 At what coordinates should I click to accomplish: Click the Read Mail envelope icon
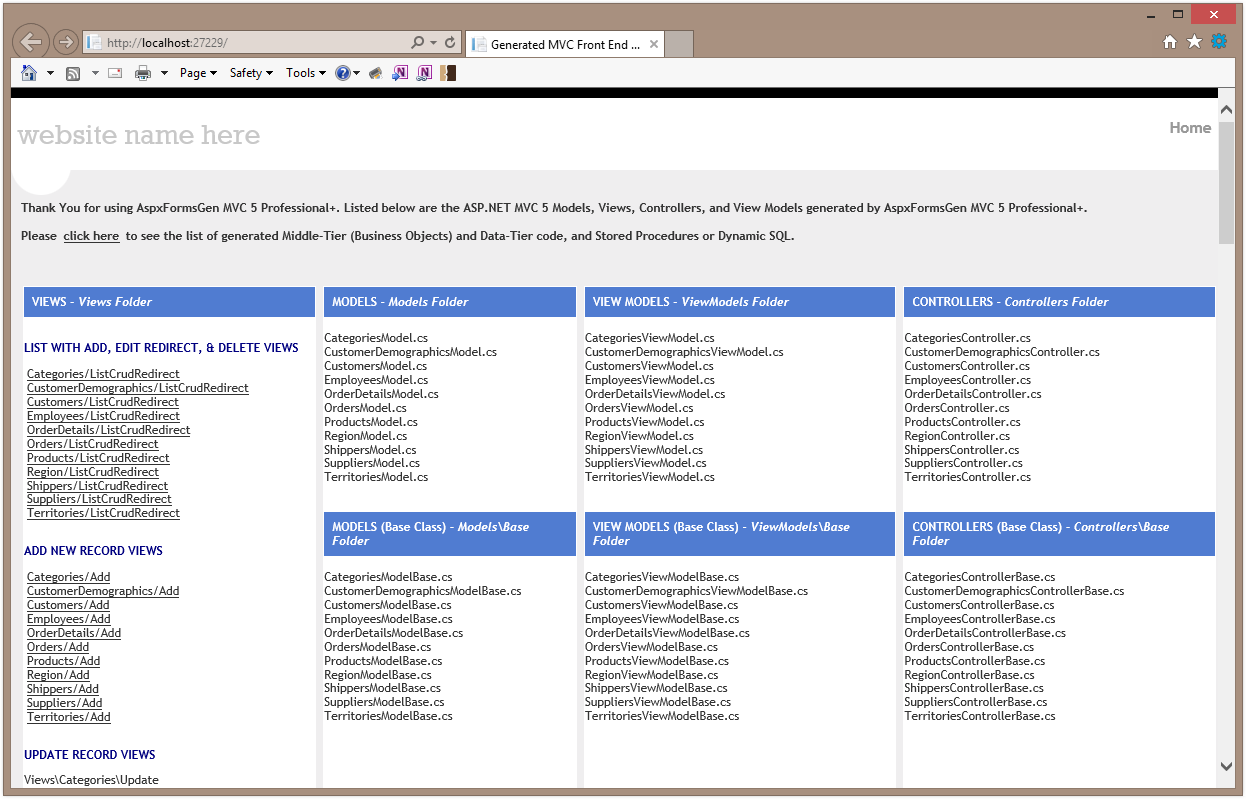(115, 73)
